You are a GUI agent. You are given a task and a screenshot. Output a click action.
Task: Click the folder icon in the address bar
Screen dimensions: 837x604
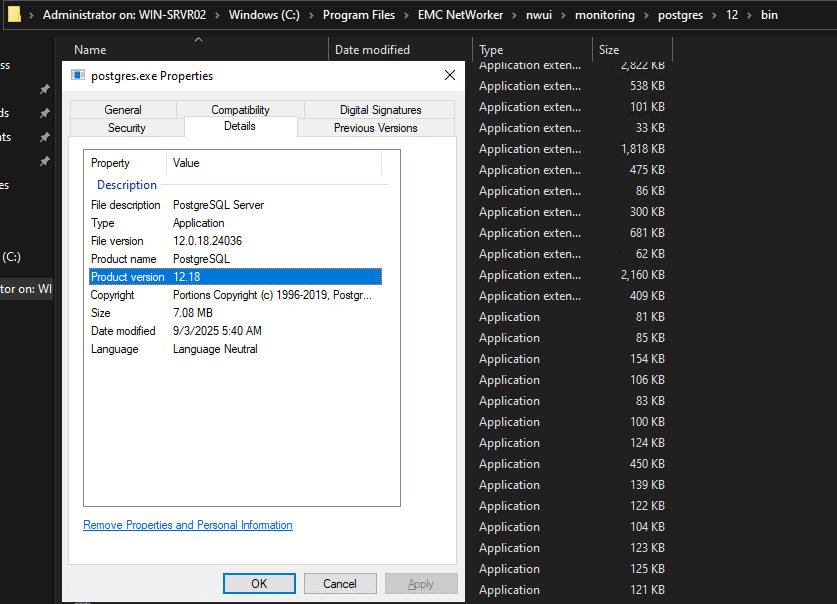14,14
